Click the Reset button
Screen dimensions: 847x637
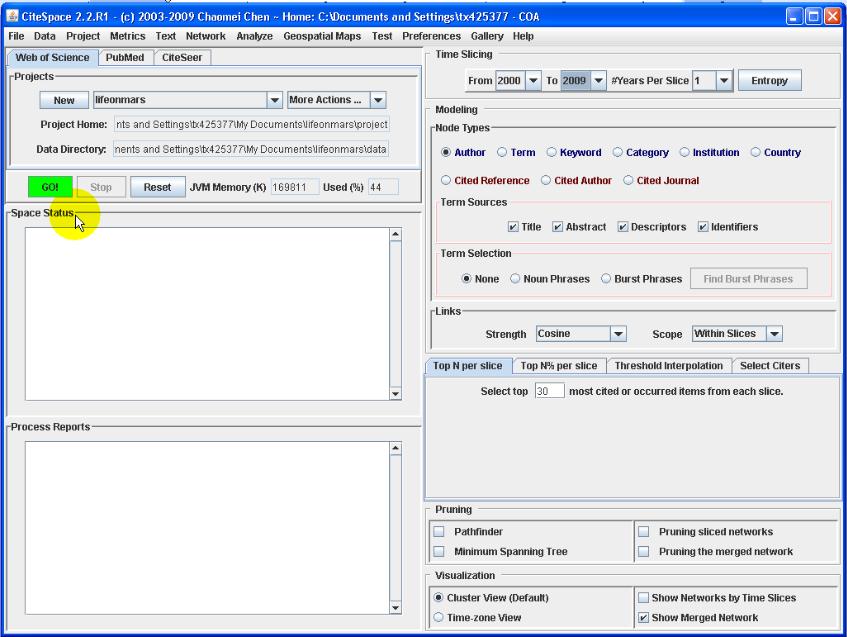click(x=157, y=187)
